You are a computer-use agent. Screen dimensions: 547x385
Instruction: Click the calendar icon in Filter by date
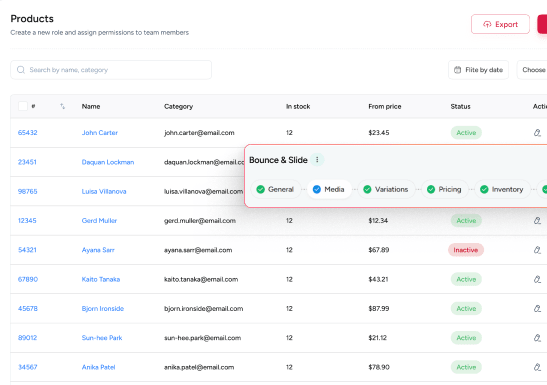click(457, 70)
